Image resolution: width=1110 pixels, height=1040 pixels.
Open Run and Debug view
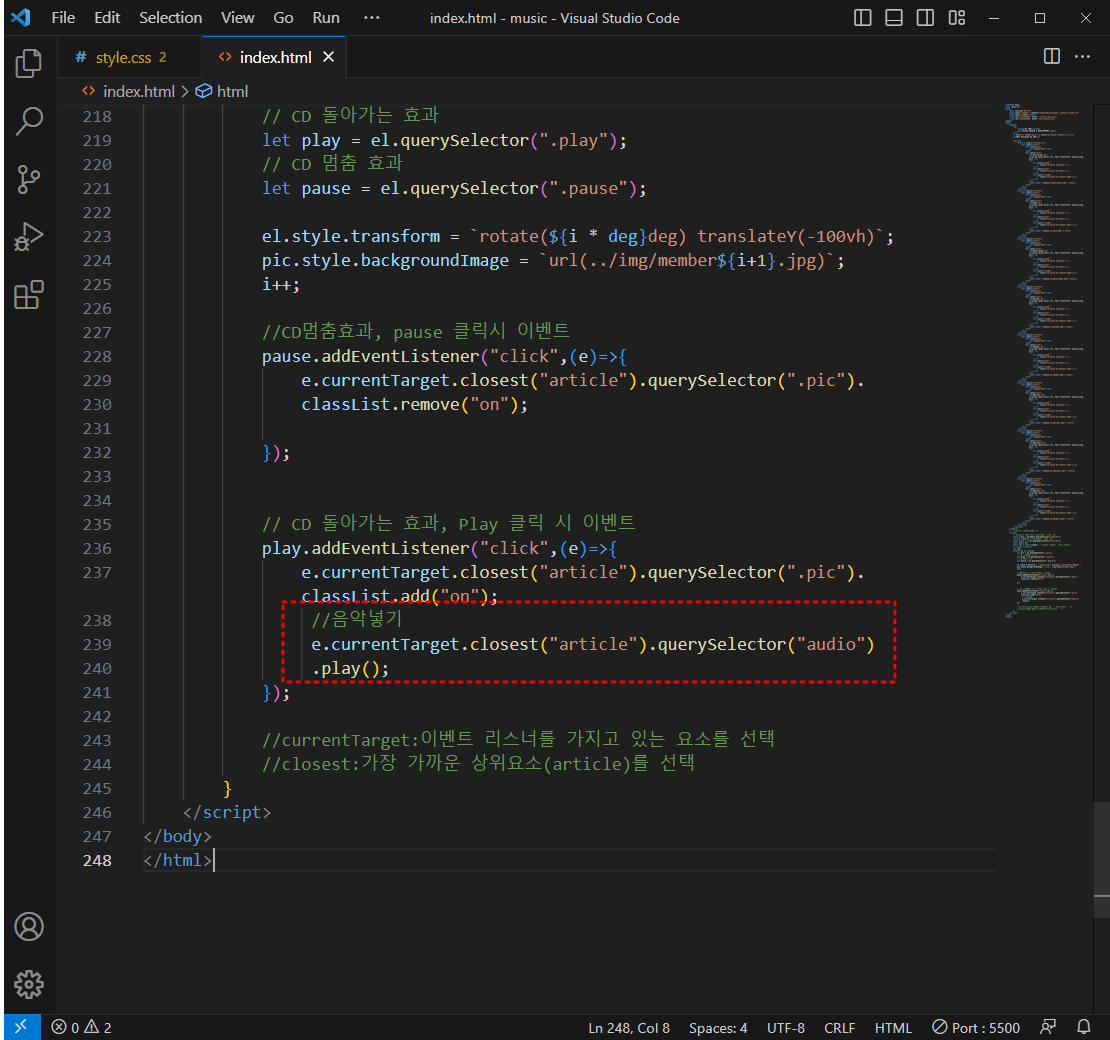point(29,236)
